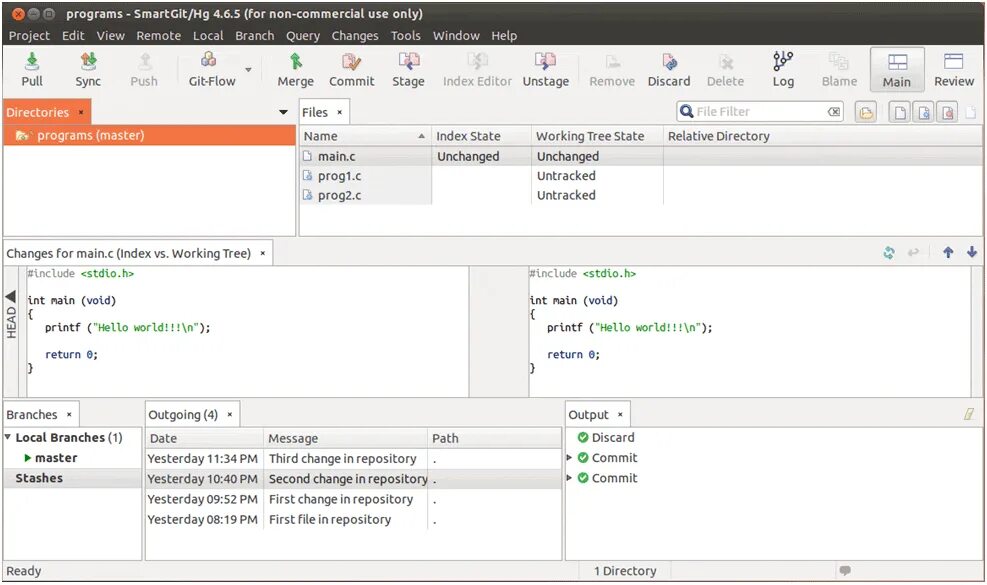This screenshot has height=585, width=987.
Task: Click the Pull toolbar icon
Action: click(x=31, y=62)
